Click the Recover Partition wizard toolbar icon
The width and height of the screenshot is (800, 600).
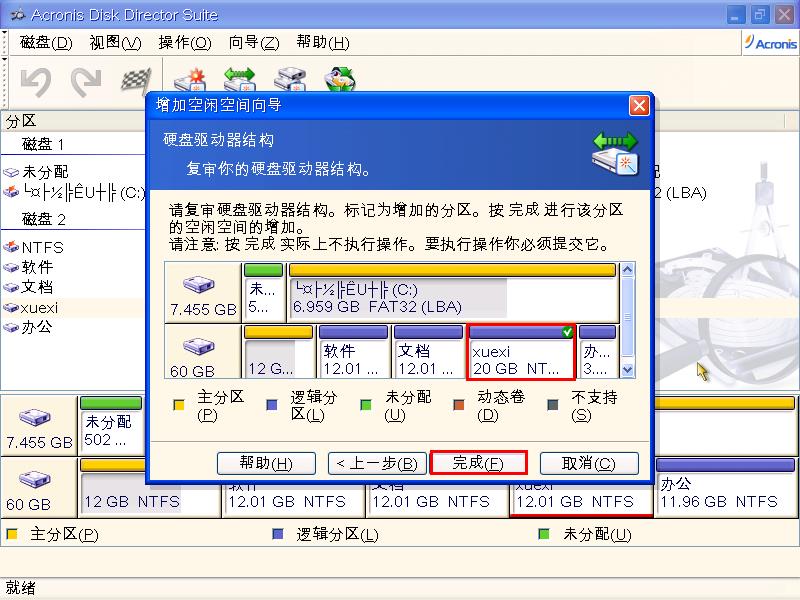340,80
